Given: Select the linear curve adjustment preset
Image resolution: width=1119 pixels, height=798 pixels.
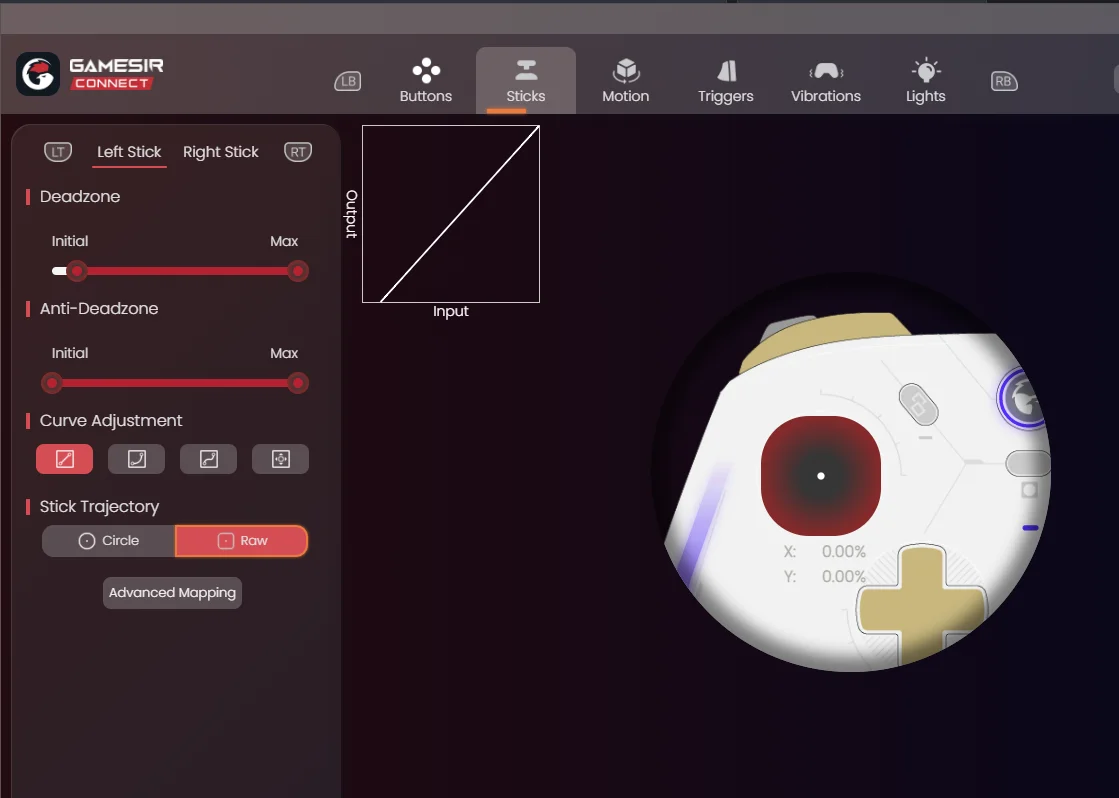Looking at the screenshot, I should point(64,459).
